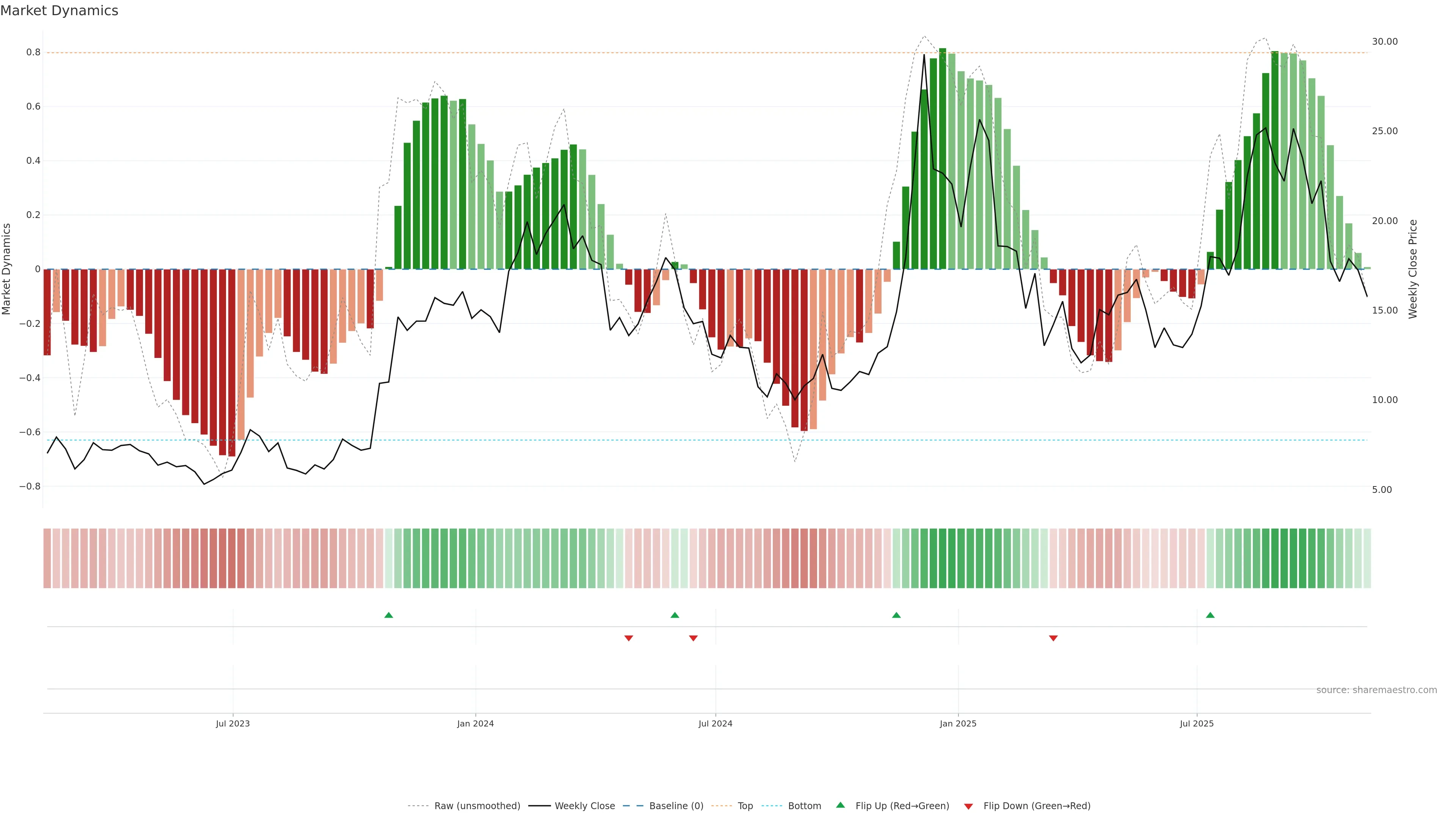
Task: Click the Jul 2025 x-axis label
Action: click(x=1197, y=723)
